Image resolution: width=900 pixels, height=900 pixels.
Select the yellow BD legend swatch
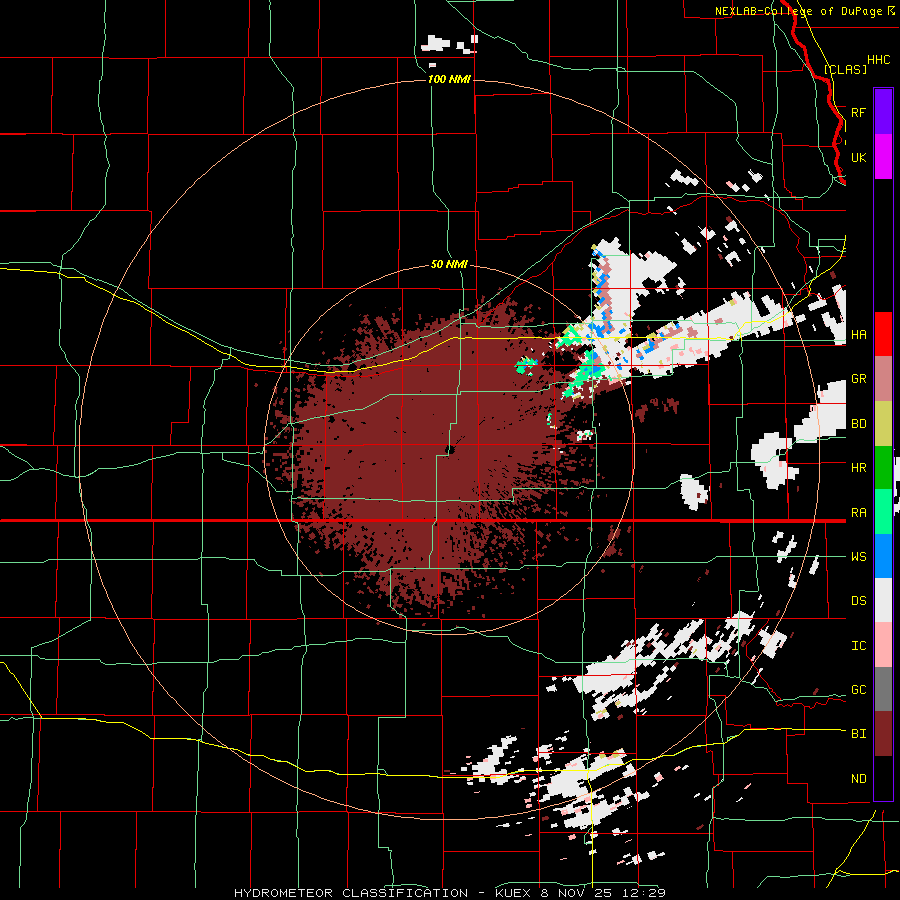[x=883, y=423]
